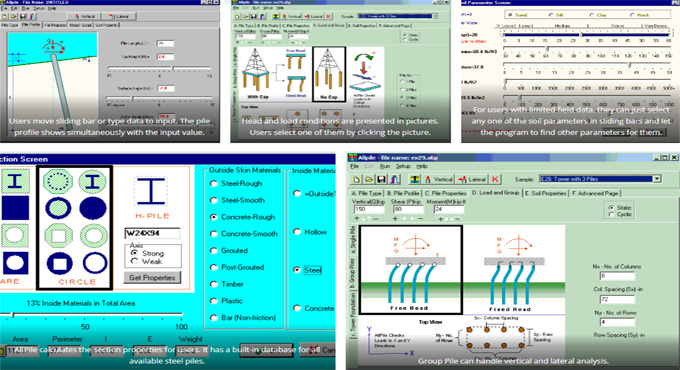Pick the No Cap tower picture
This screenshot has height=370, width=680.
click(329, 74)
